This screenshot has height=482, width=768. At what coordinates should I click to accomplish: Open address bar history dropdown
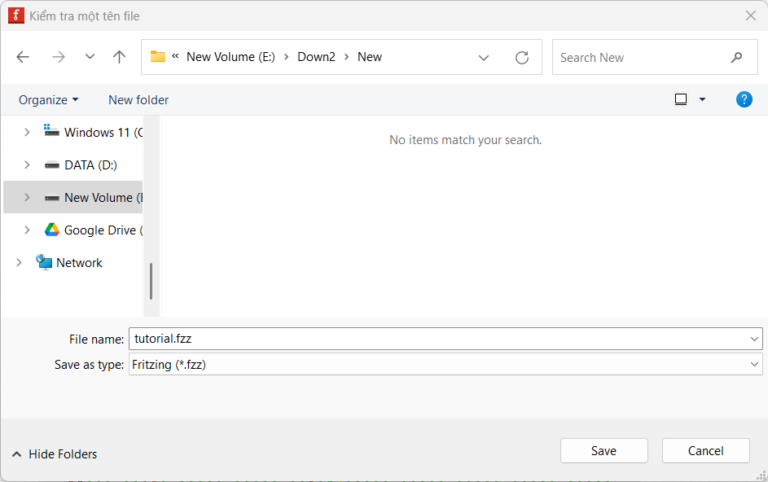[x=483, y=58]
